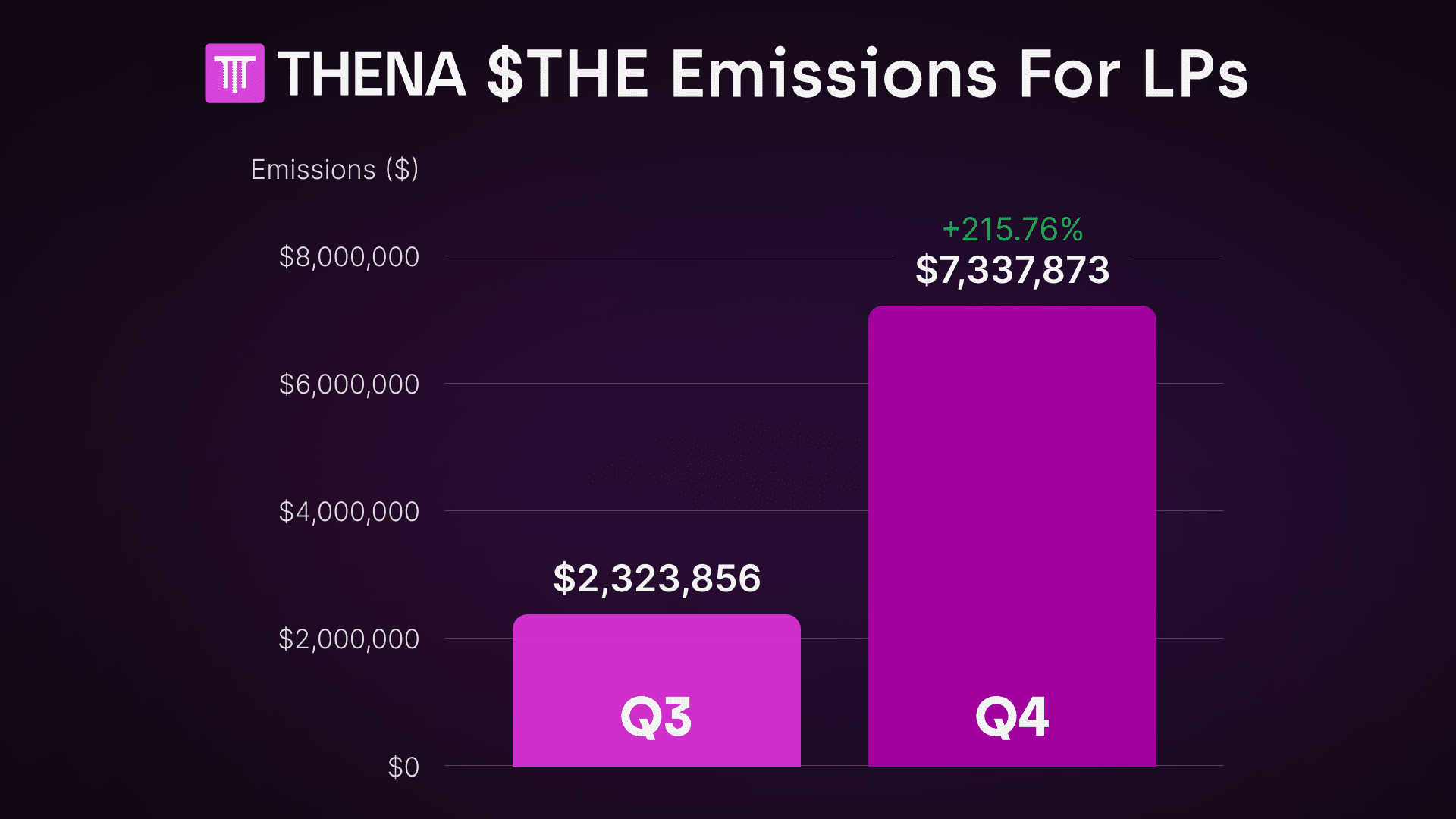Click the white Q4 text inside bar

[x=1012, y=717]
